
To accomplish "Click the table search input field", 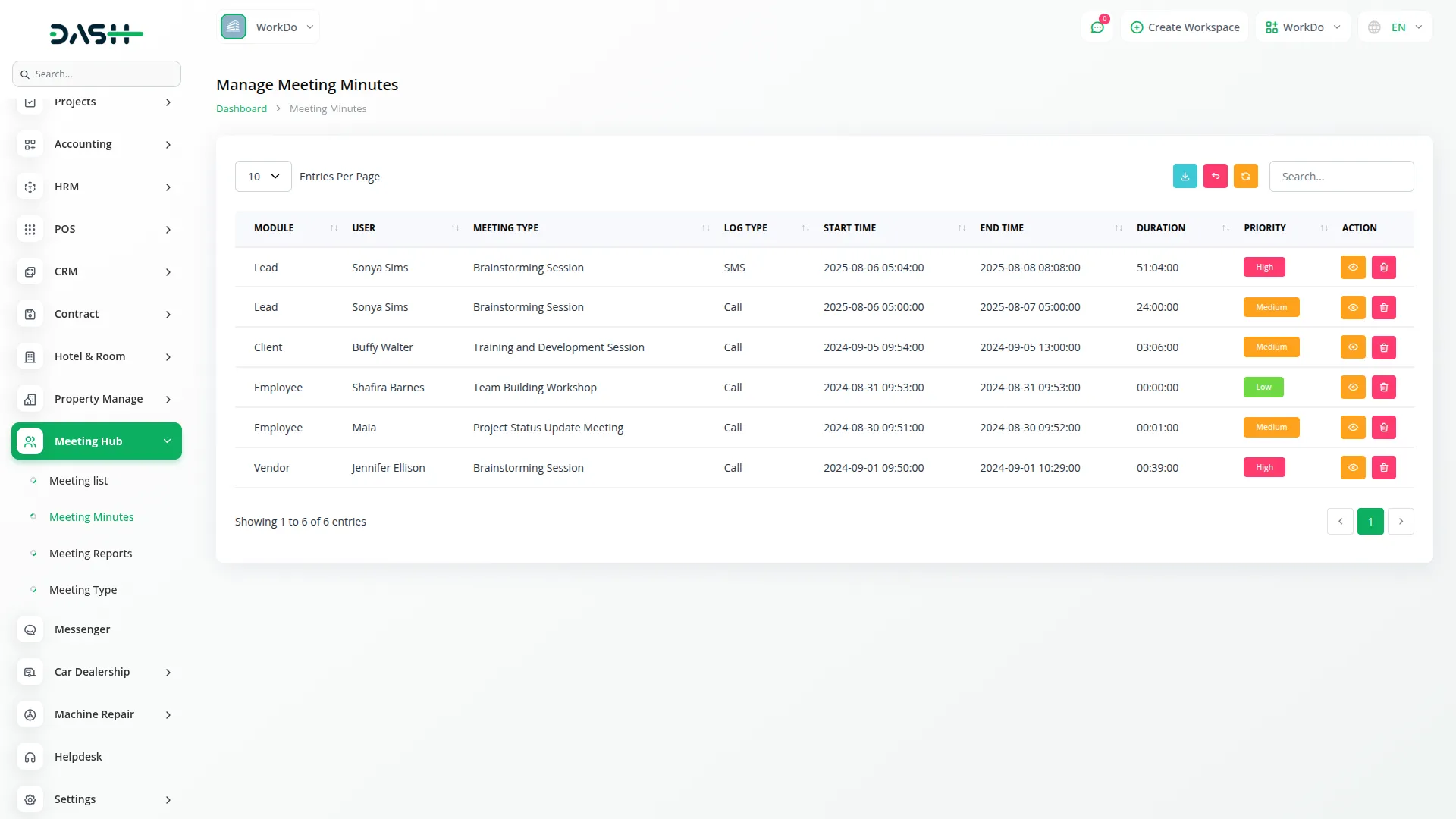I will pyautogui.click(x=1341, y=177).
